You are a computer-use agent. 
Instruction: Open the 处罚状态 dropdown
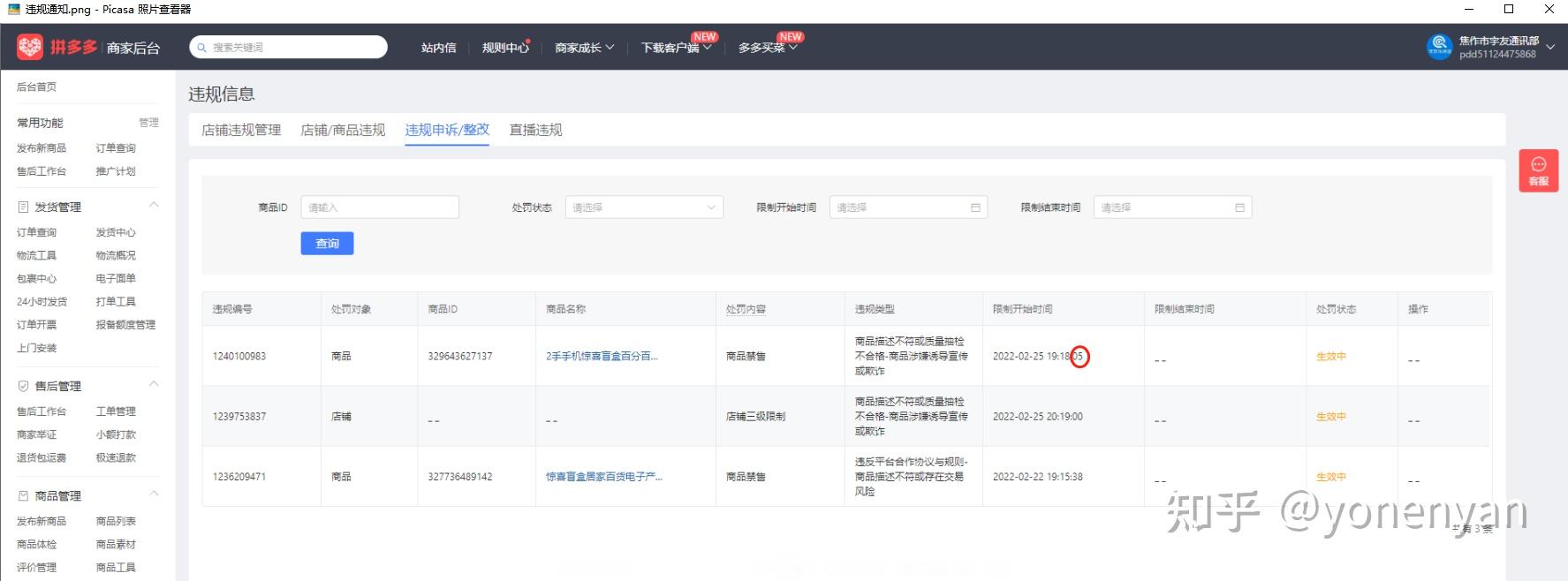click(644, 207)
